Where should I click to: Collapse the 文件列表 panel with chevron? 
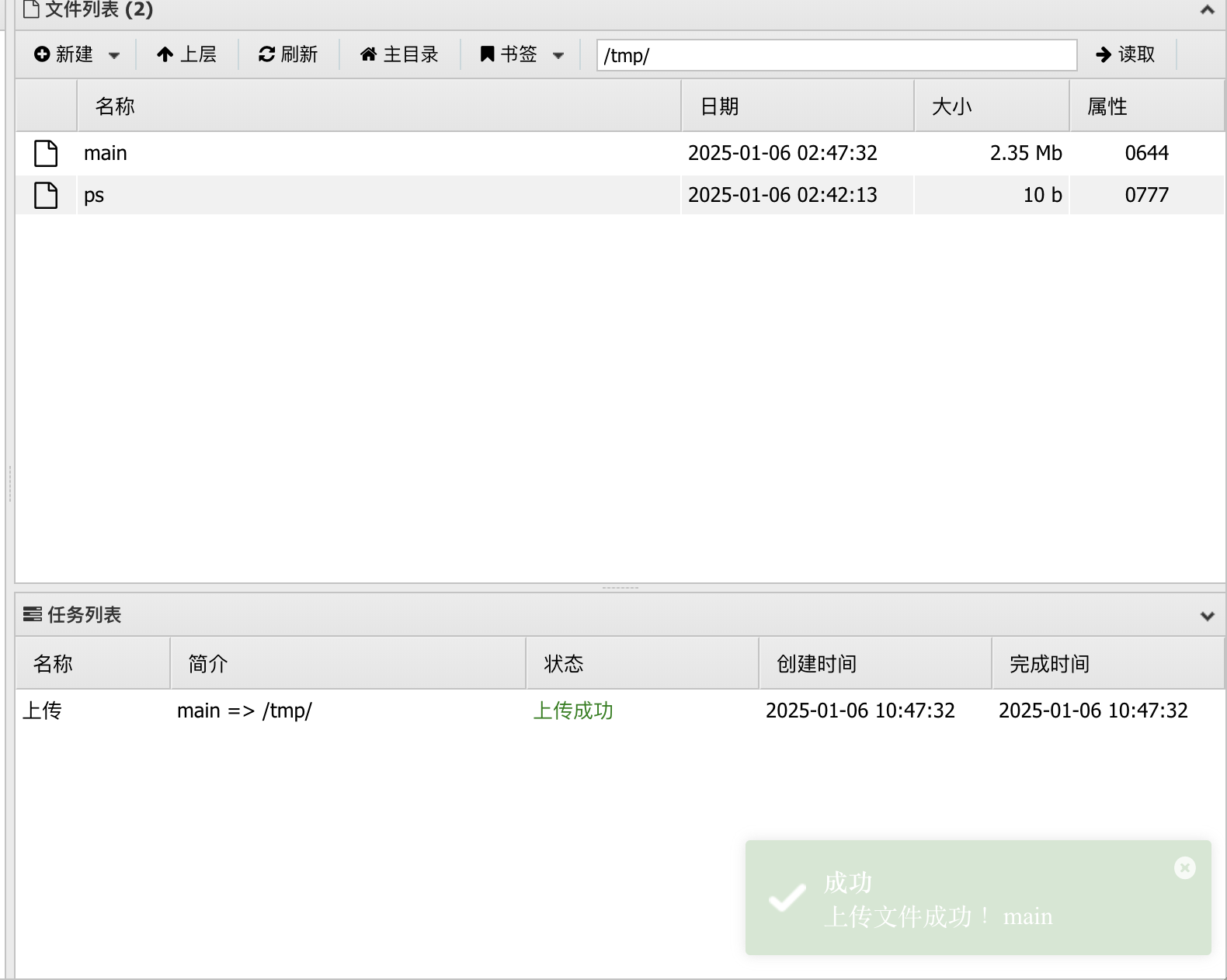tap(1207, 10)
